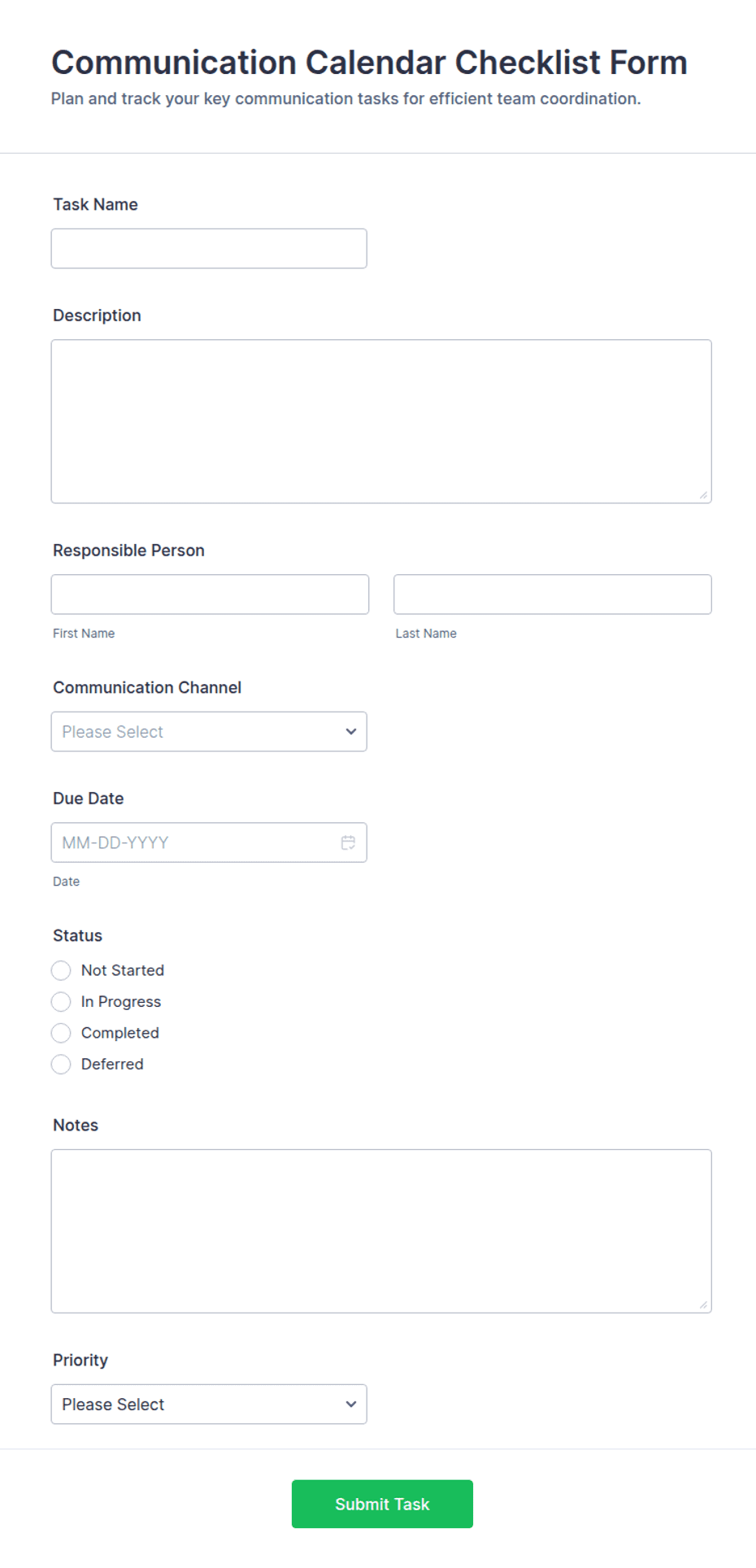Screen dimensions: 756x1568
Task: Click the Last Name input field
Action: pos(553,595)
